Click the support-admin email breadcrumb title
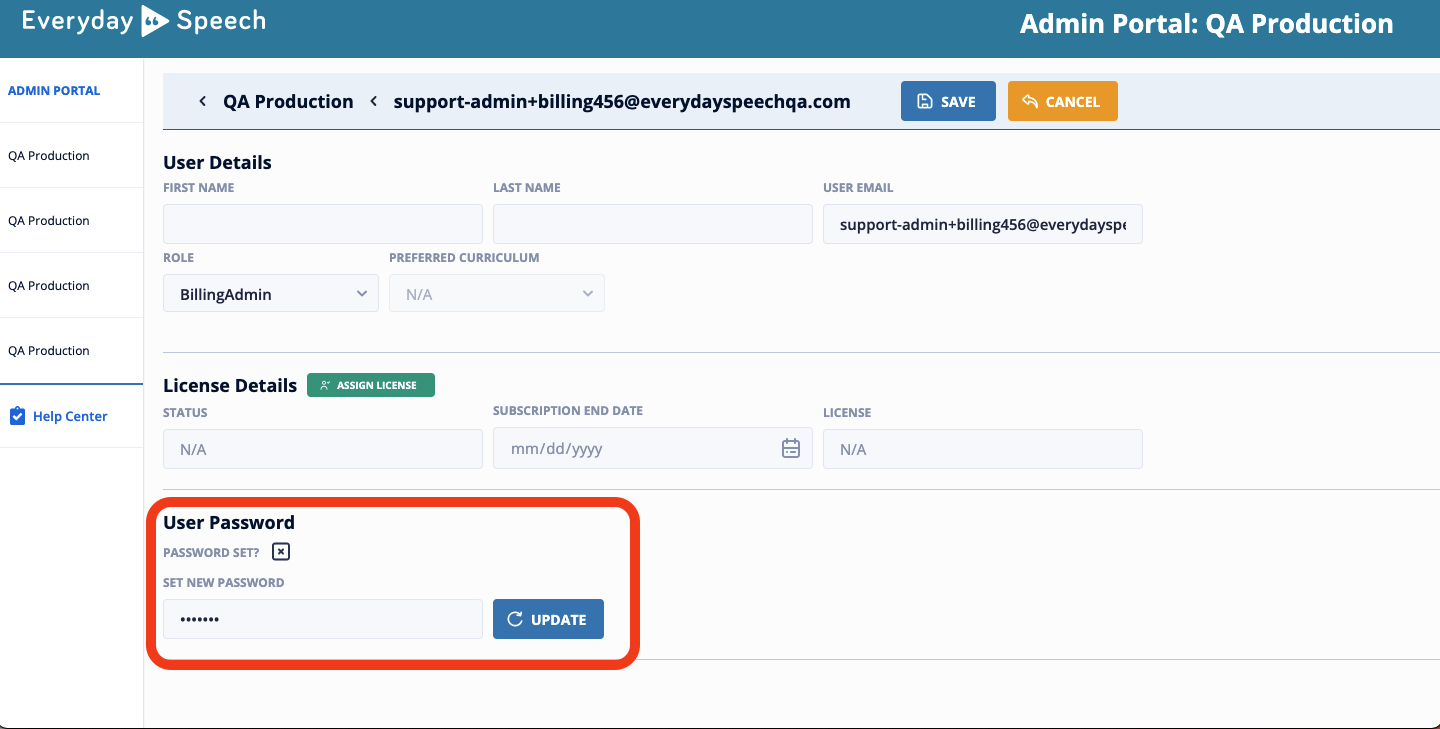Image resolution: width=1440 pixels, height=729 pixels. (622, 101)
